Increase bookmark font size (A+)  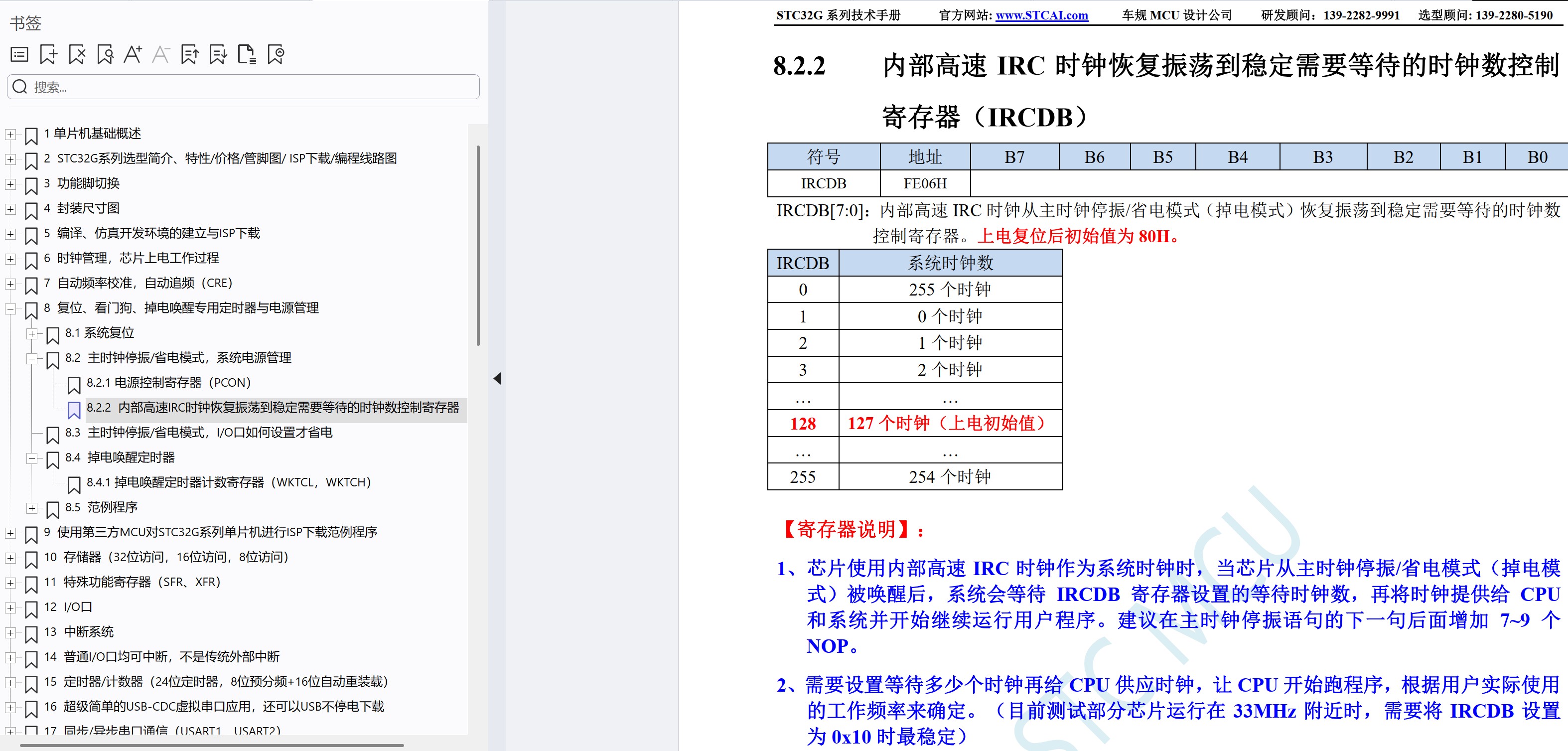tap(133, 55)
